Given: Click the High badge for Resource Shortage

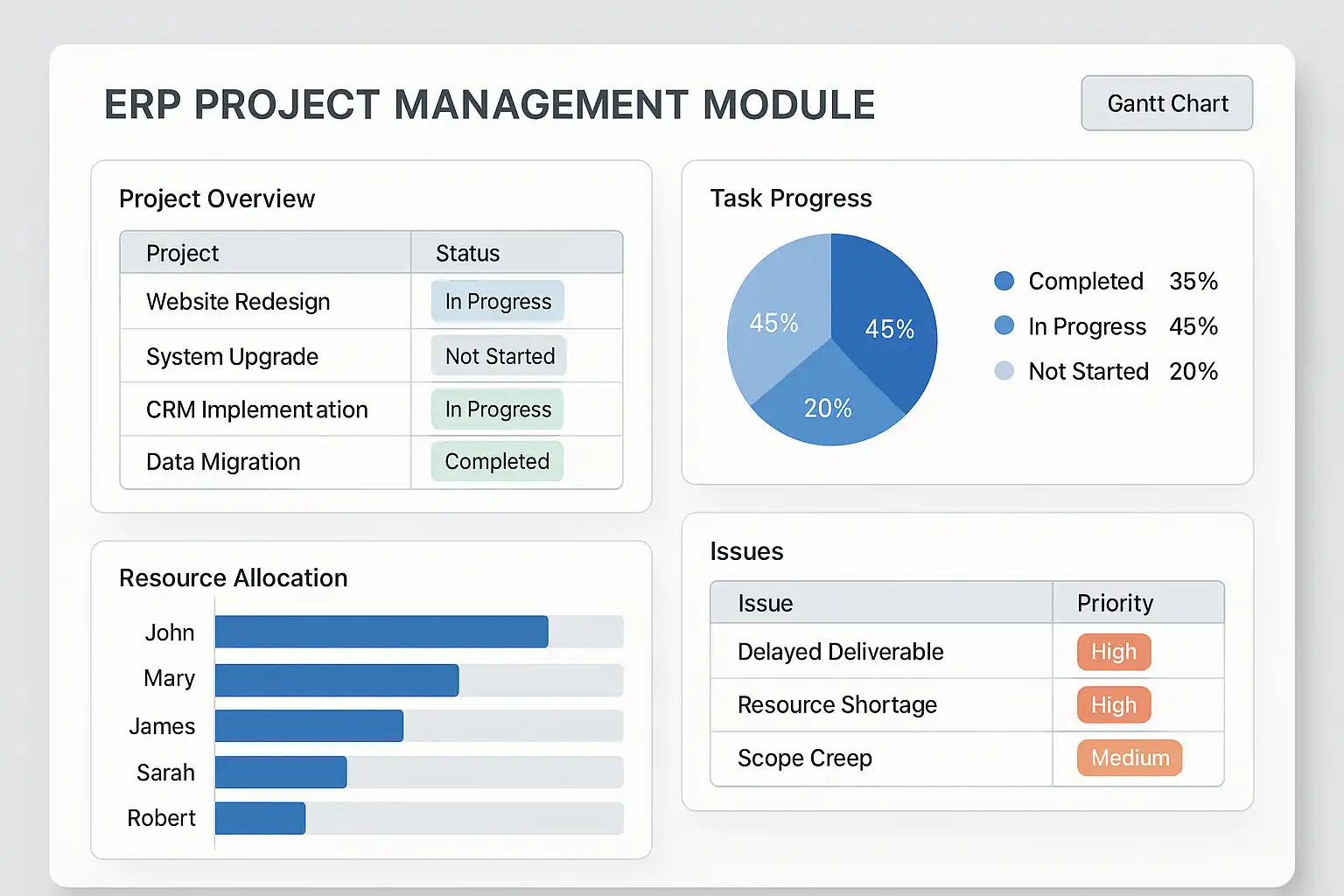Looking at the screenshot, I should (x=1113, y=705).
